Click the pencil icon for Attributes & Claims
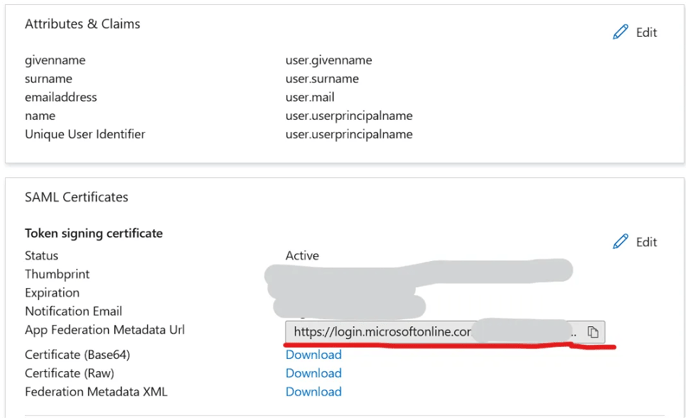Viewport: 688px width, 420px height. coord(620,32)
